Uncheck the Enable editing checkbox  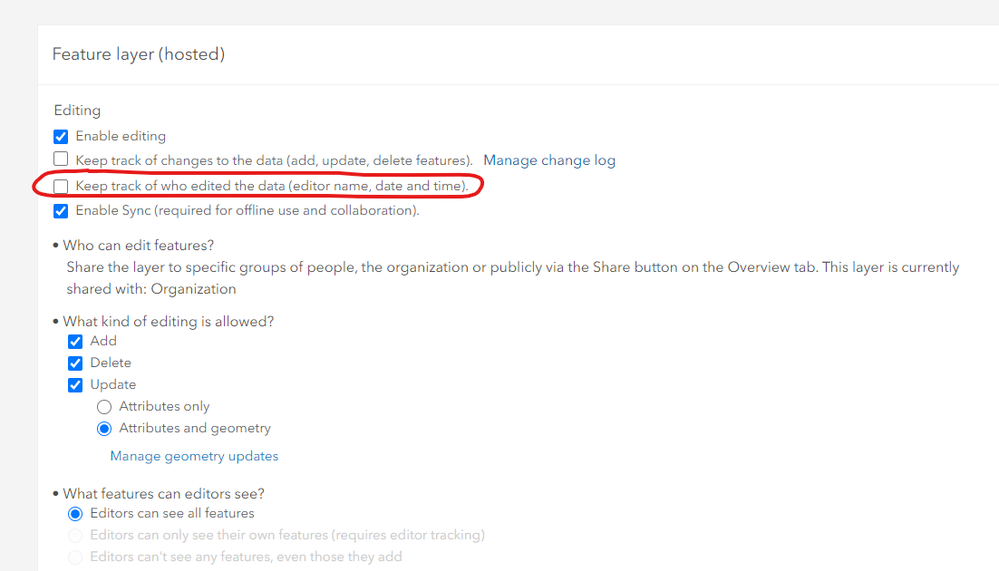point(61,136)
